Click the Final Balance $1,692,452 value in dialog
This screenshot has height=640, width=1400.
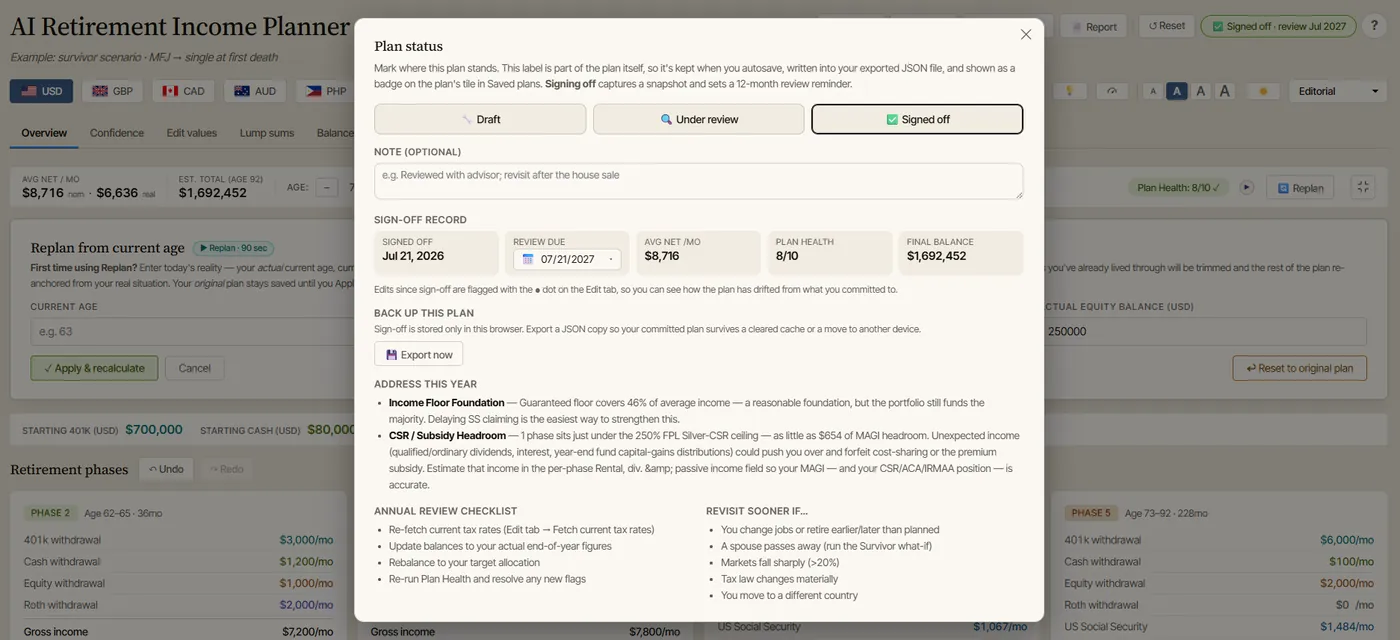[x=936, y=256]
